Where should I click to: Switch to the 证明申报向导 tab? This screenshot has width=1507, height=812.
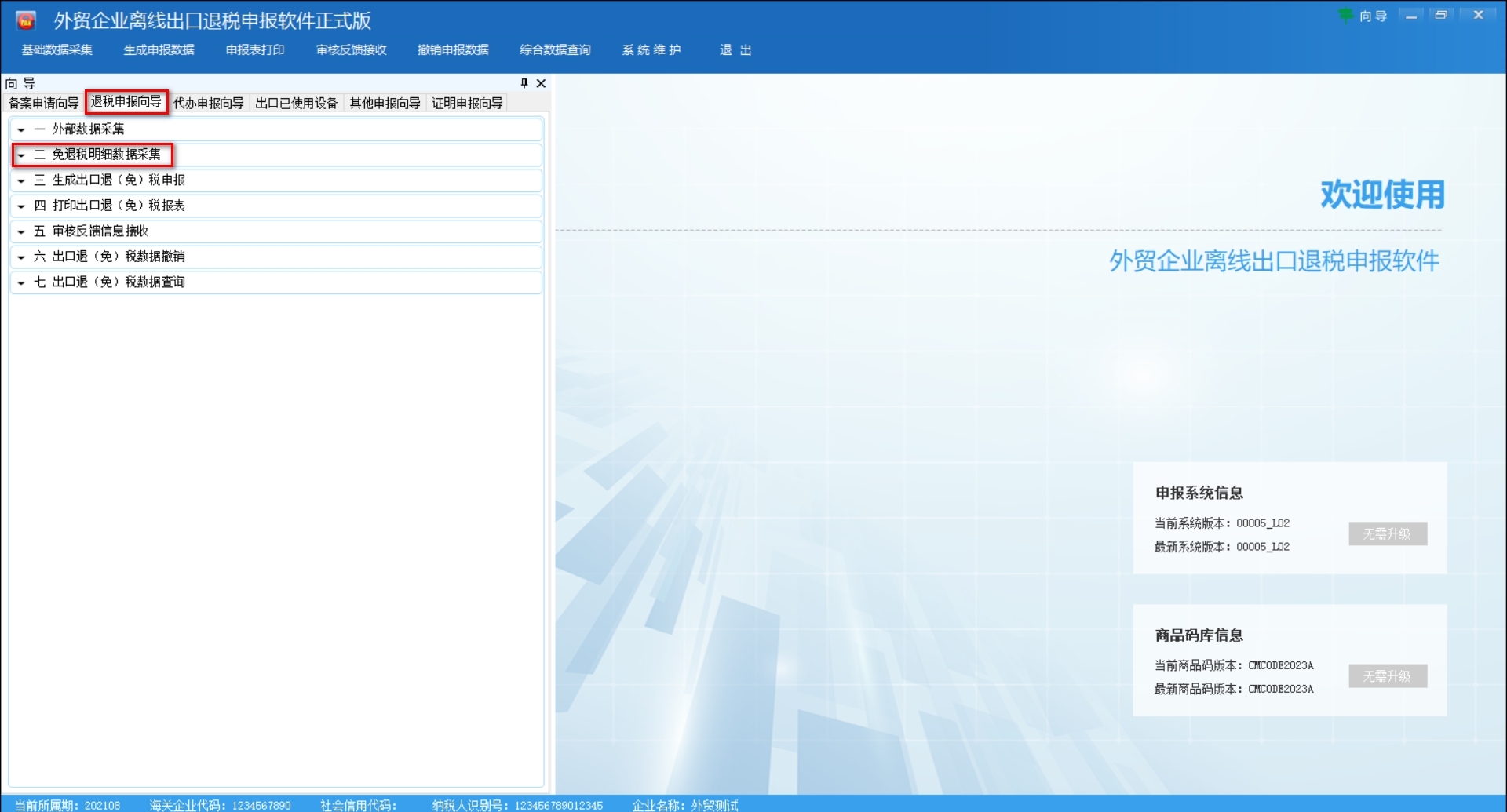click(467, 102)
